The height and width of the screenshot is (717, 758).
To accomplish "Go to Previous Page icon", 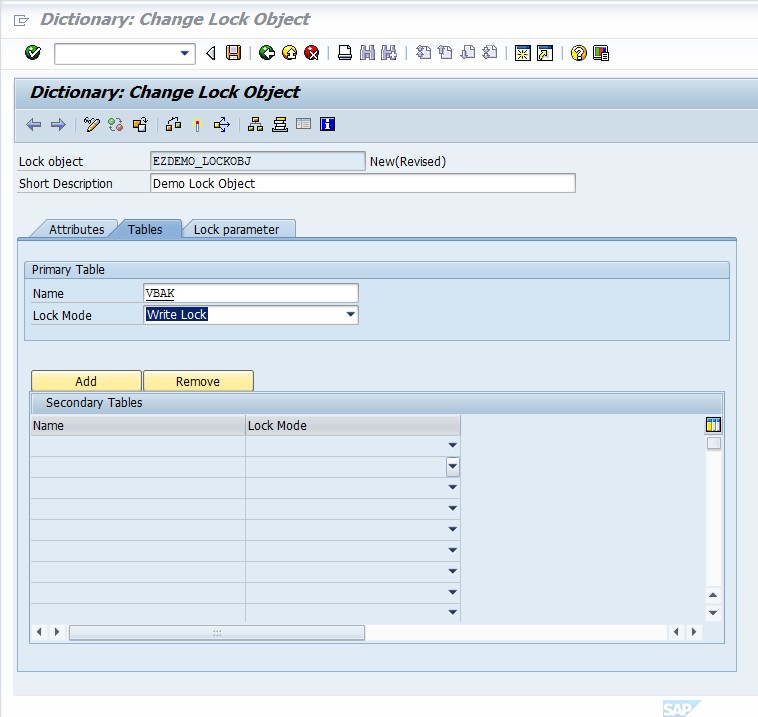I will [x=445, y=52].
